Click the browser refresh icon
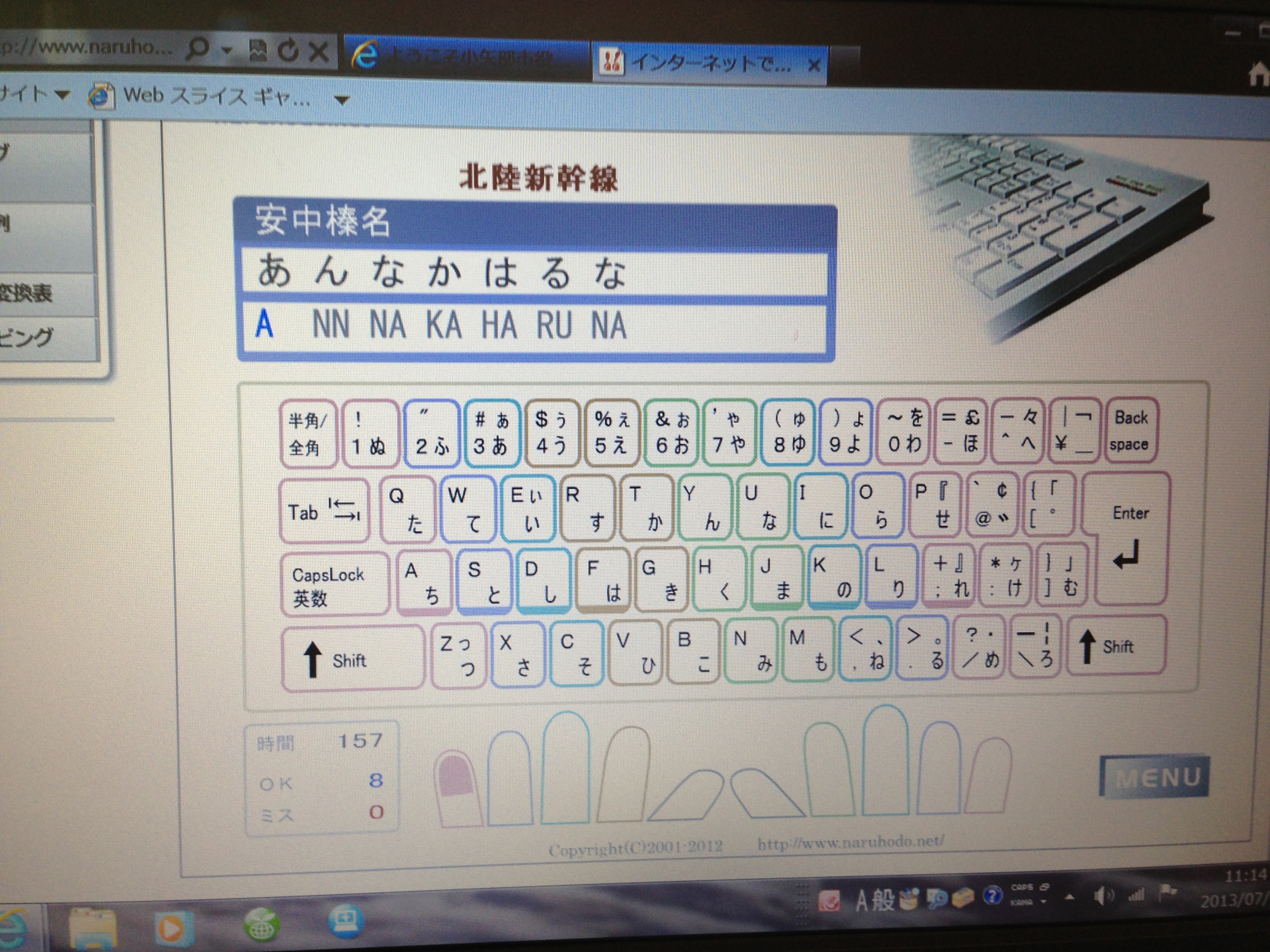The height and width of the screenshot is (952, 1270). [288, 51]
